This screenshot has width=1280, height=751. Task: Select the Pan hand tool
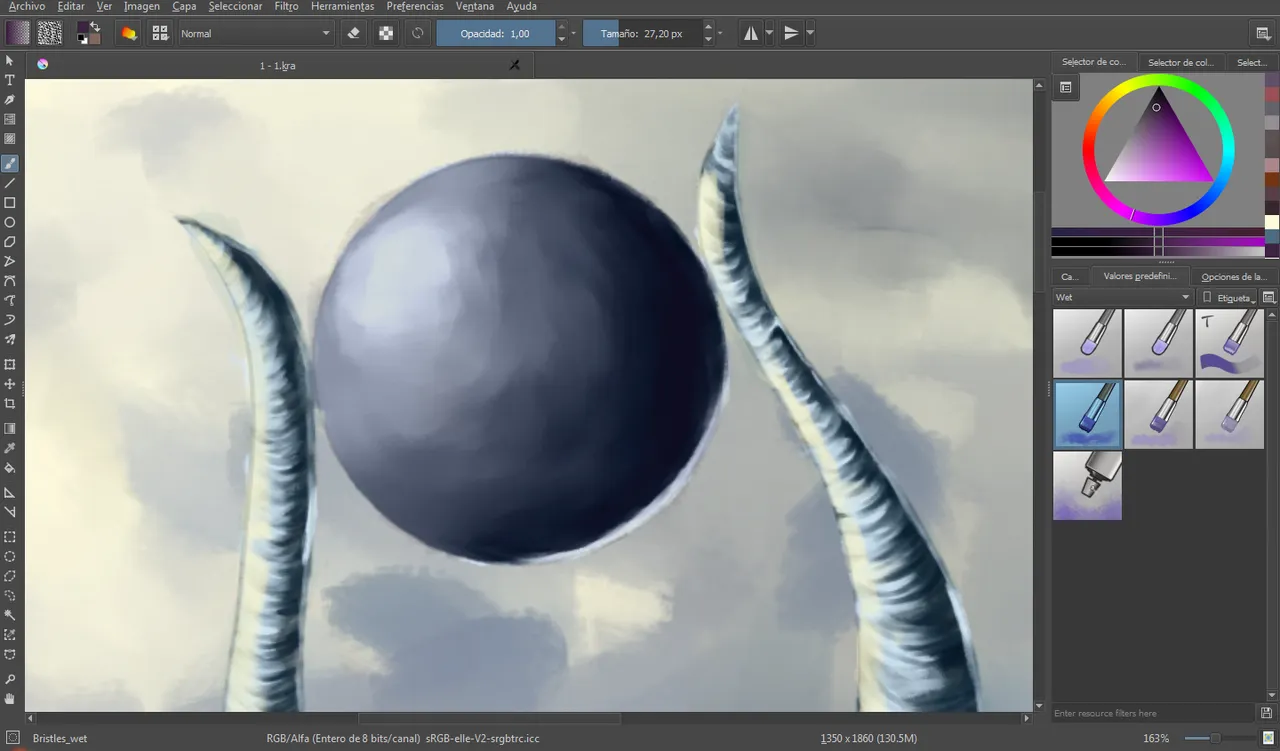(x=10, y=699)
